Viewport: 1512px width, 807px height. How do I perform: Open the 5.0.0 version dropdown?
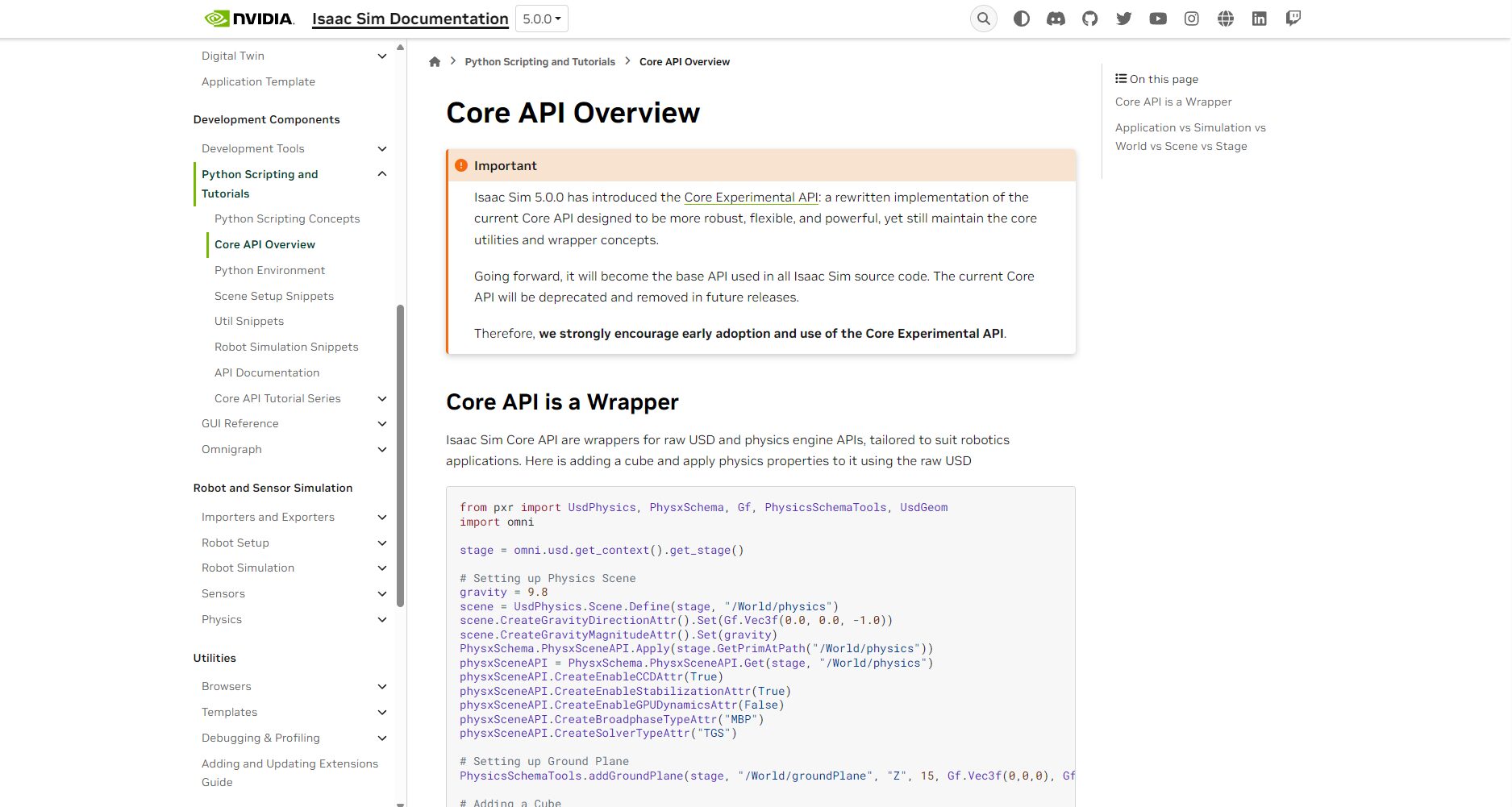click(x=541, y=19)
